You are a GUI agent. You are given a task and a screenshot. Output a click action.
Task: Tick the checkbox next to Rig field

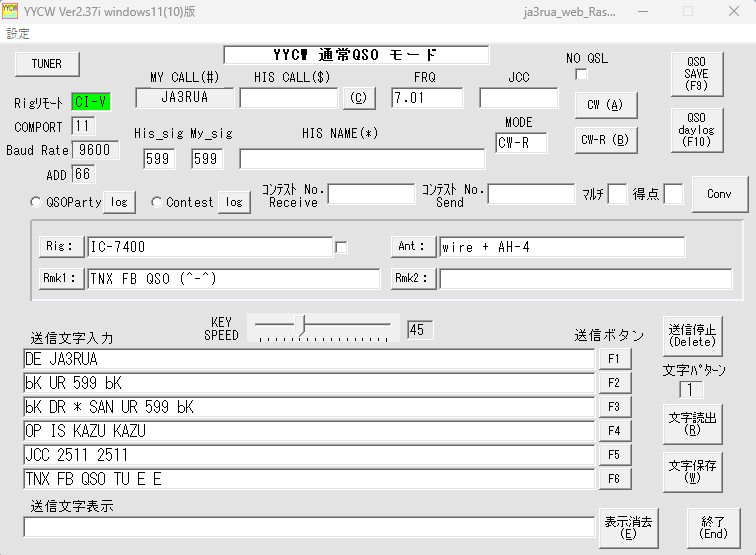(342, 247)
